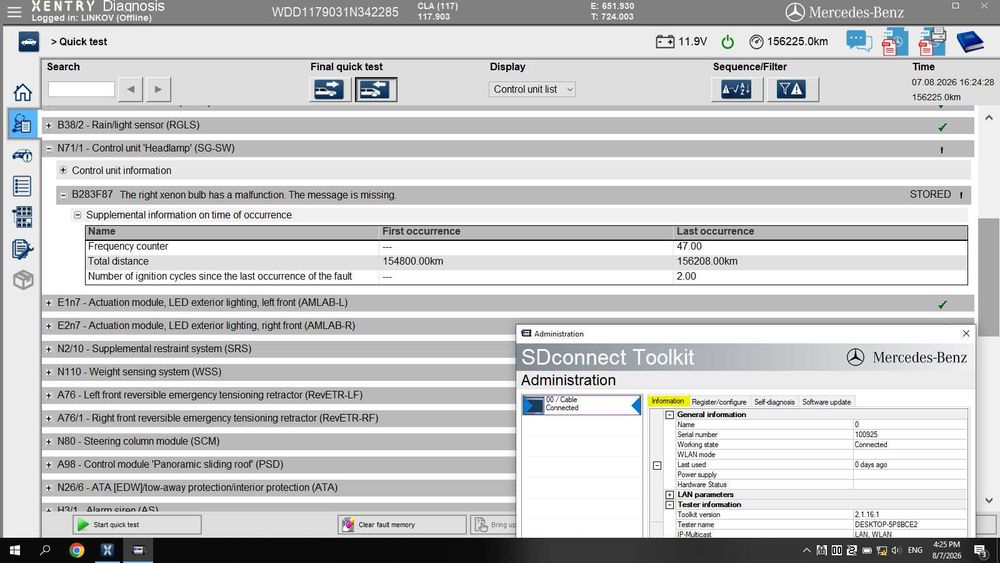Expand N2/10 Supplemental restraint system
1000x563 pixels.
coord(48,349)
